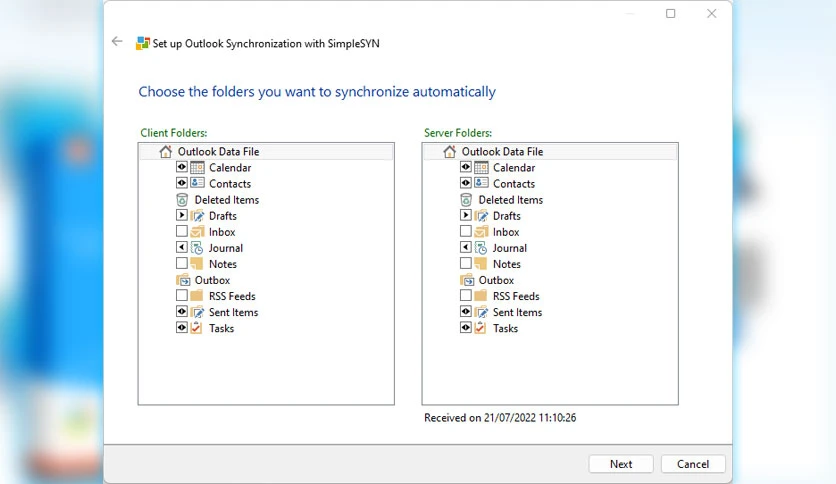836x484 pixels.
Task: Enable the client RSS Feeds checkbox
Action: (182, 295)
